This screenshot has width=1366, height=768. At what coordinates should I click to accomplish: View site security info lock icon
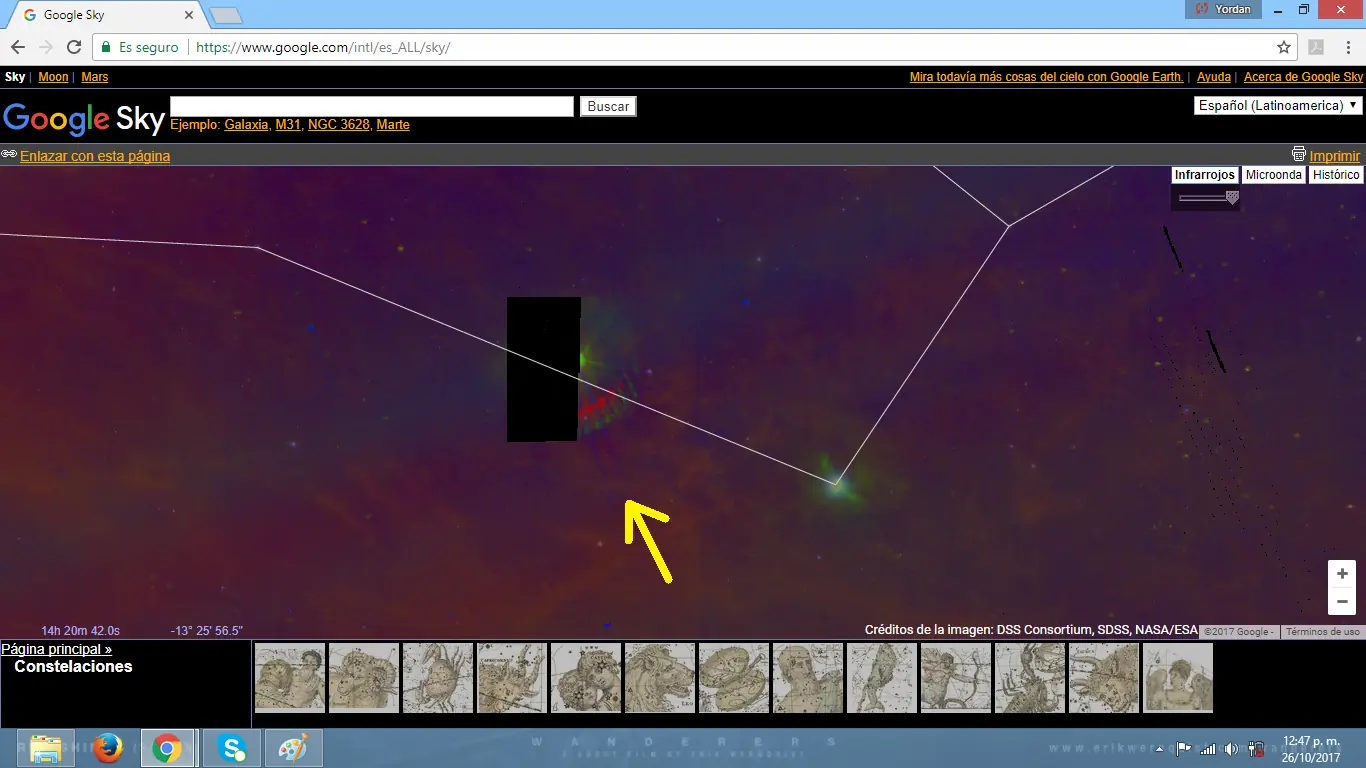pos(105,47)
